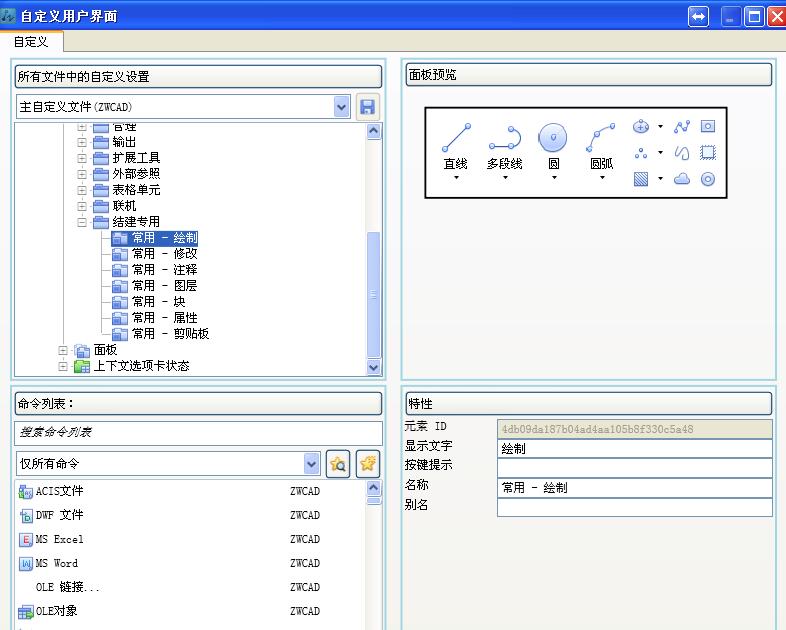Screen dimensions: 786x630
Task: Click the 显示文字 field containing 绘制
Action: (634, 449)
